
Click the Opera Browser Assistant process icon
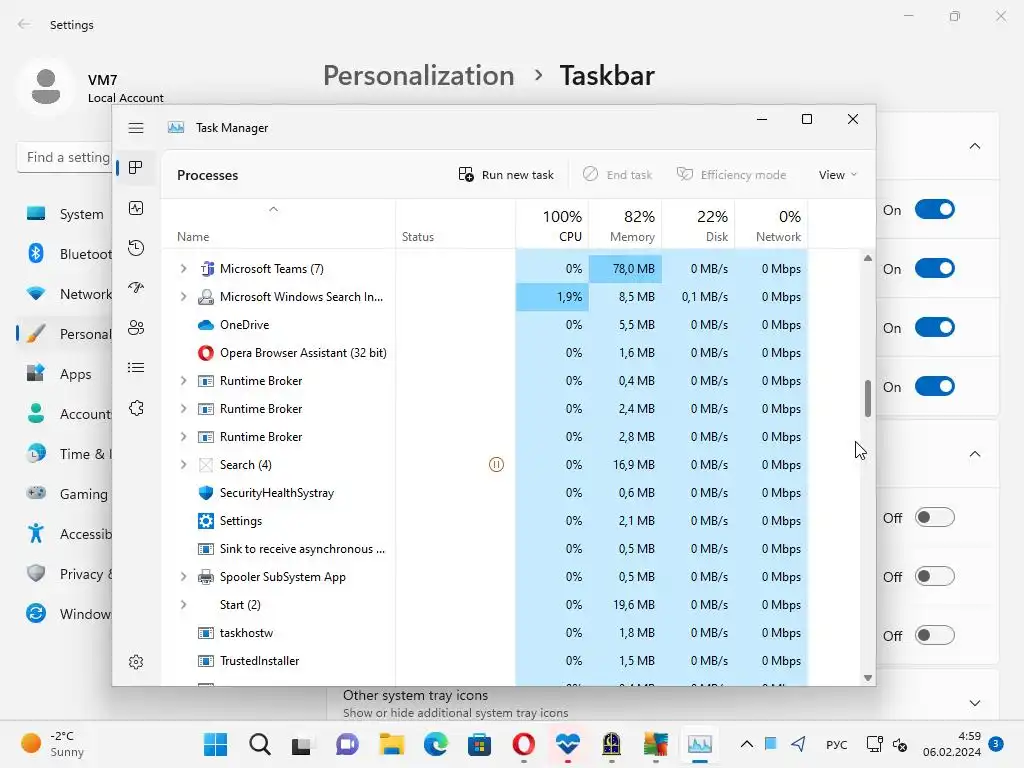pos(206,353)
